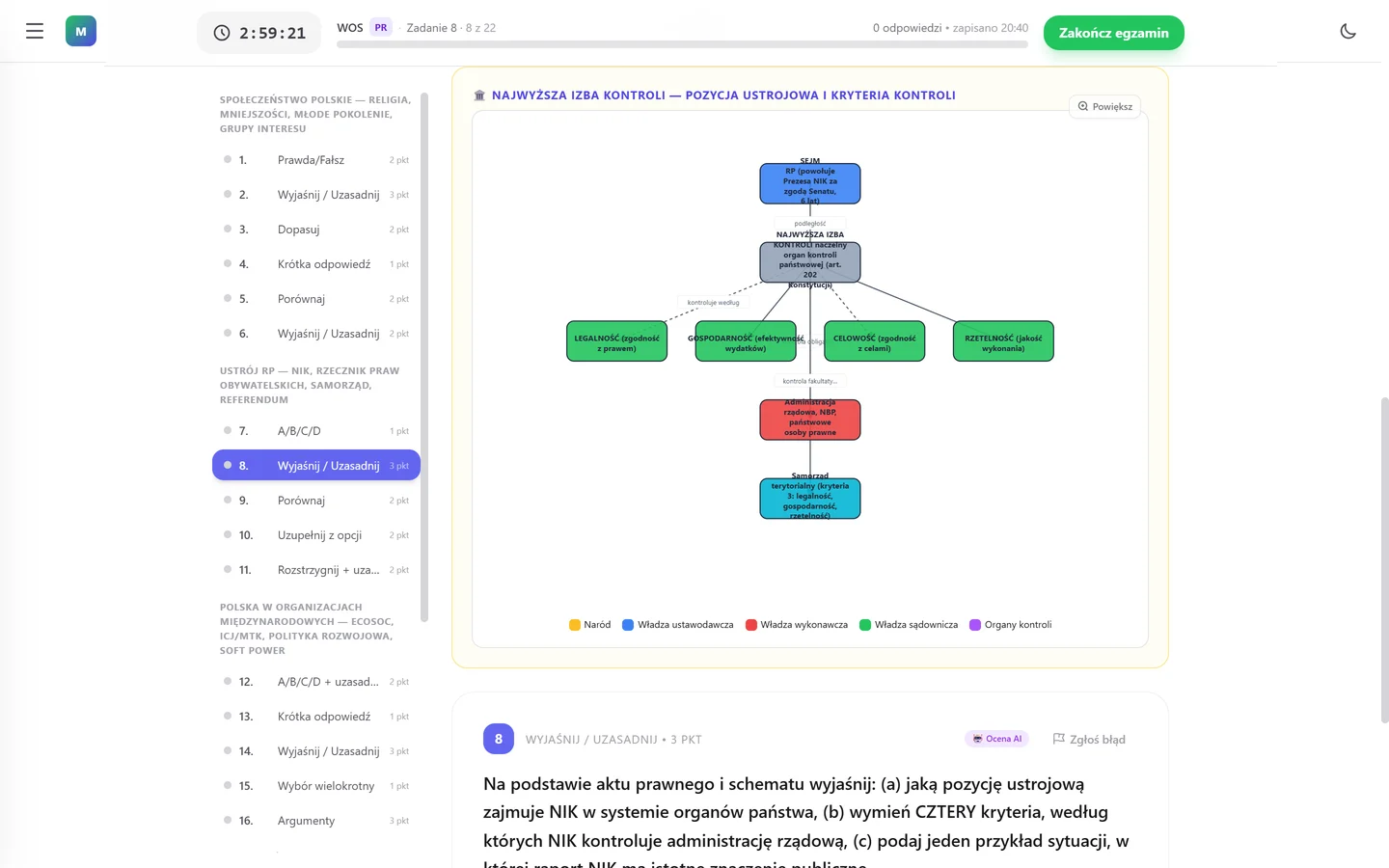Click the Organy kontroli purple legend swatch
Screen dimensions: 1389x868
pyautogui.click(x=975, y=625)
